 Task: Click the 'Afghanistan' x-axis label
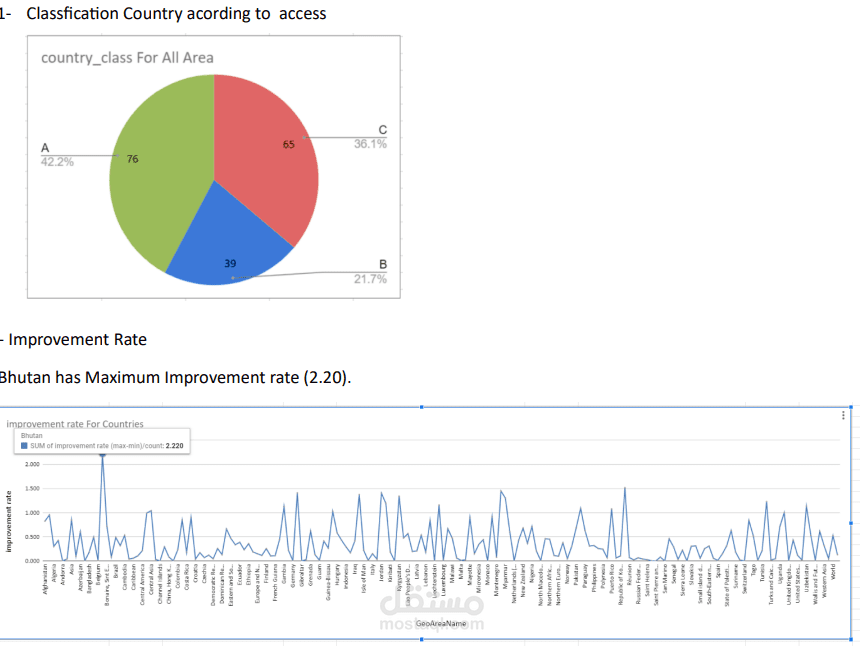45,579
